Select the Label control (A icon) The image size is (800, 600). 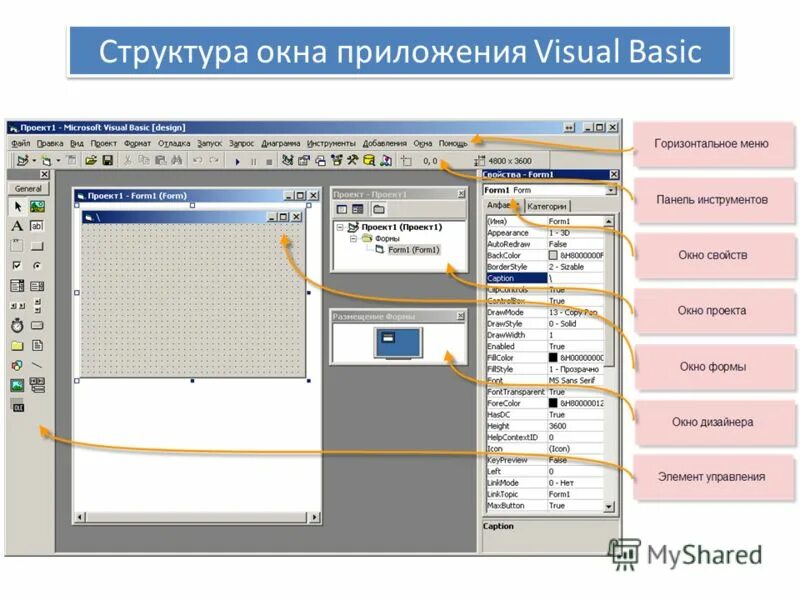click(17, 226)
